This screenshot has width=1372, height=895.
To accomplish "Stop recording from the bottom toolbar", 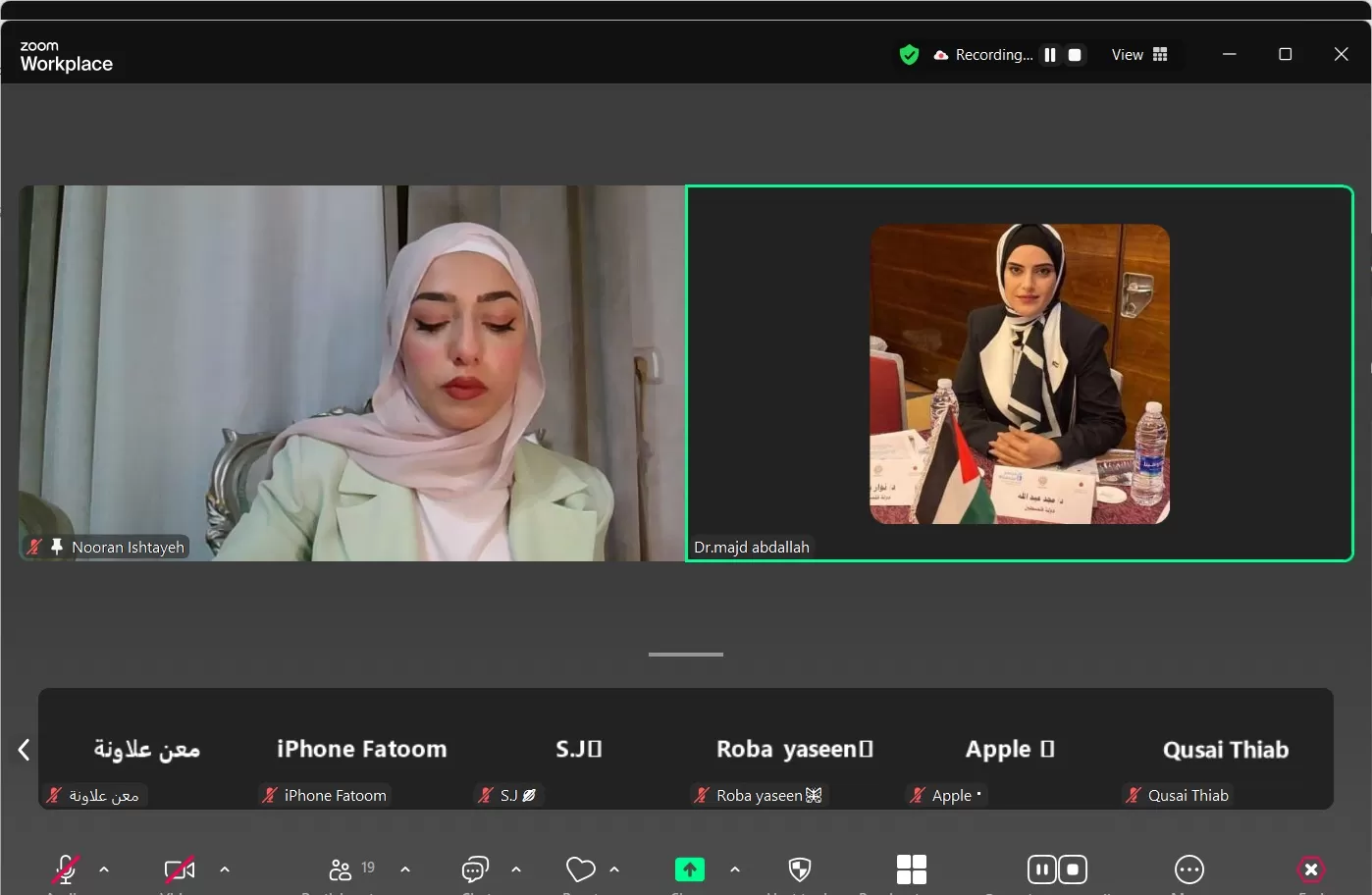I will point(1073,869).
